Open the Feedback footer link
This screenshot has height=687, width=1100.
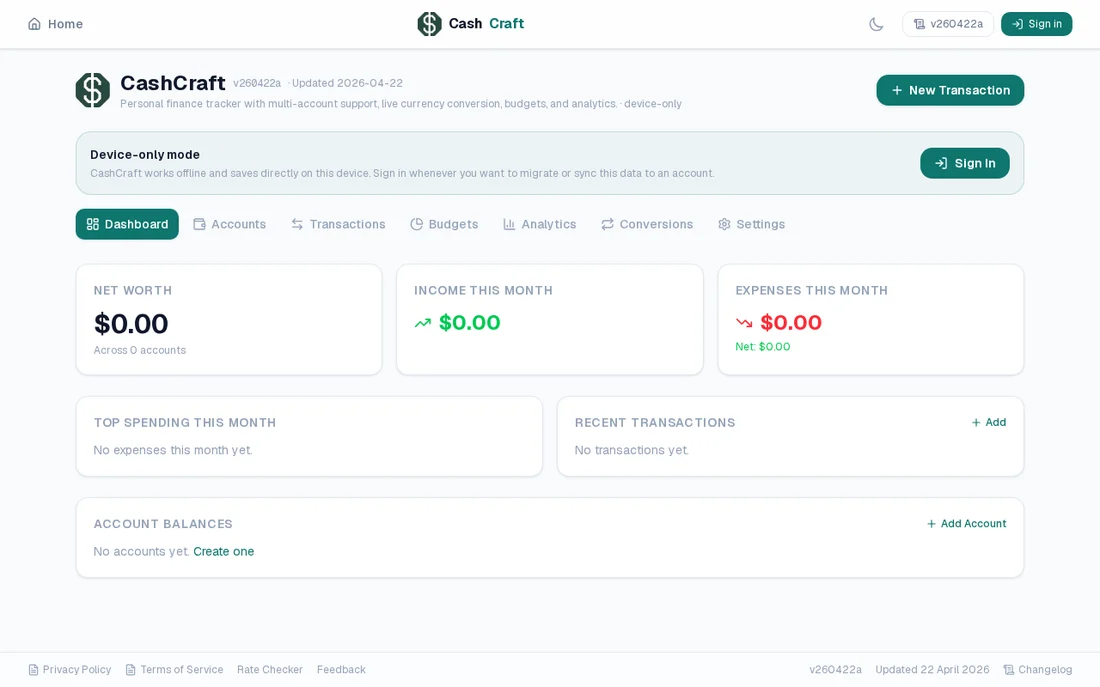[x=341, y=669]
